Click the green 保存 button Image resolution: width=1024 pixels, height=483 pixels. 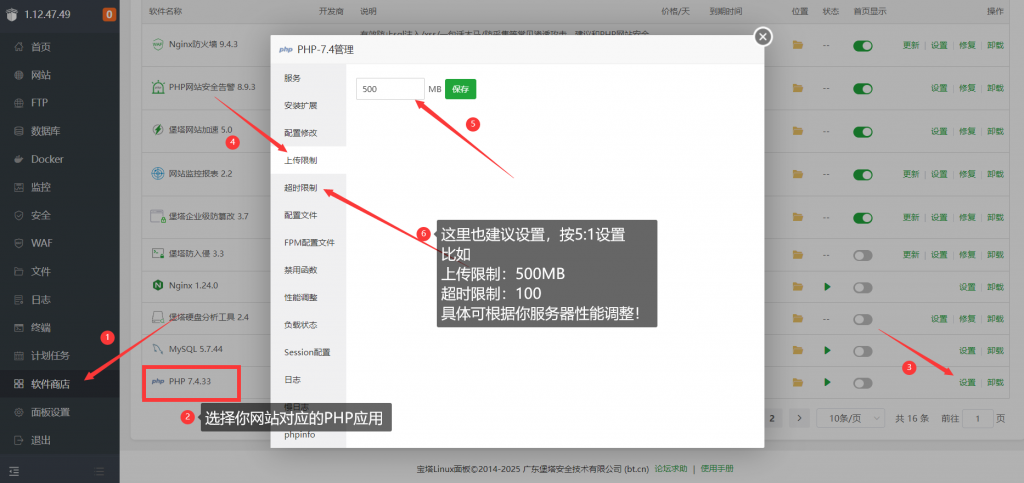pyautogui.click(x=460, y=89)
